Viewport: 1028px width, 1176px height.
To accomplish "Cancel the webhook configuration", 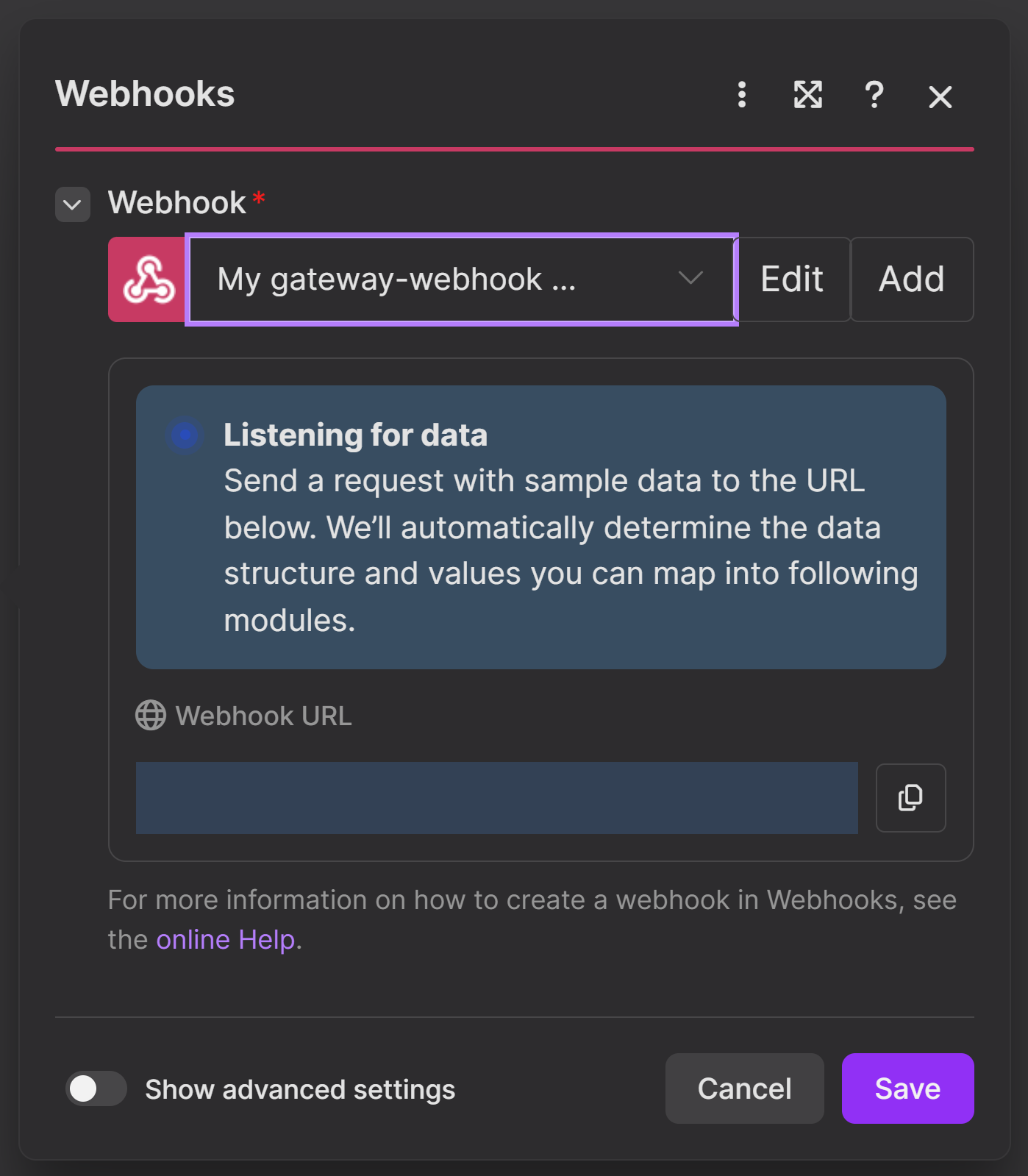I will [745, 1088].
